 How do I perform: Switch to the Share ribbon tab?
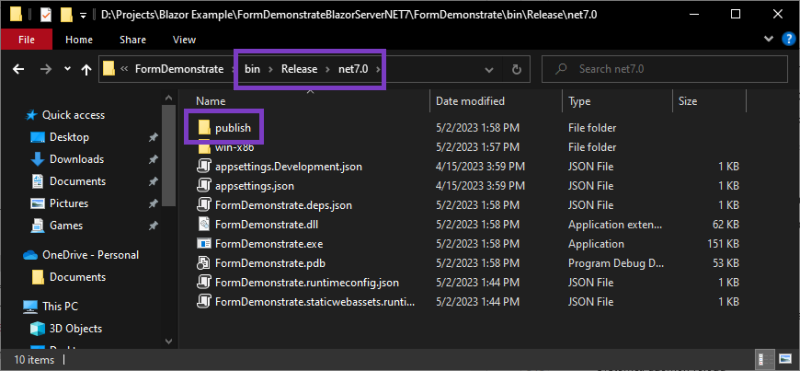click(132, 39)
